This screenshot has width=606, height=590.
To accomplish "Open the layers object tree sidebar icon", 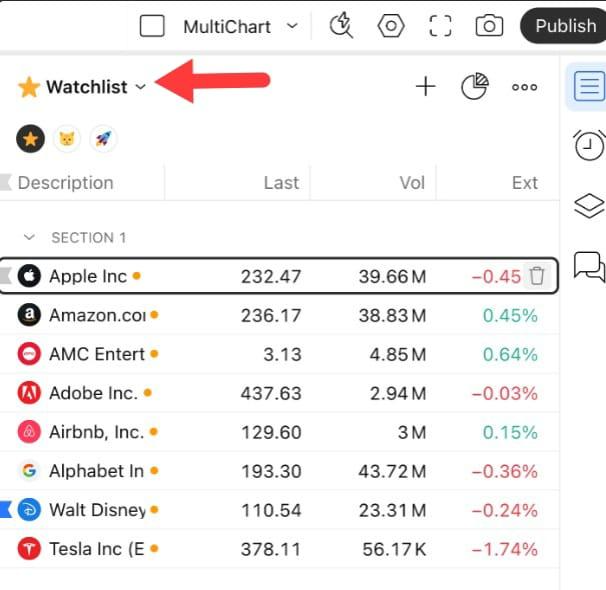I will click(589, 205).
